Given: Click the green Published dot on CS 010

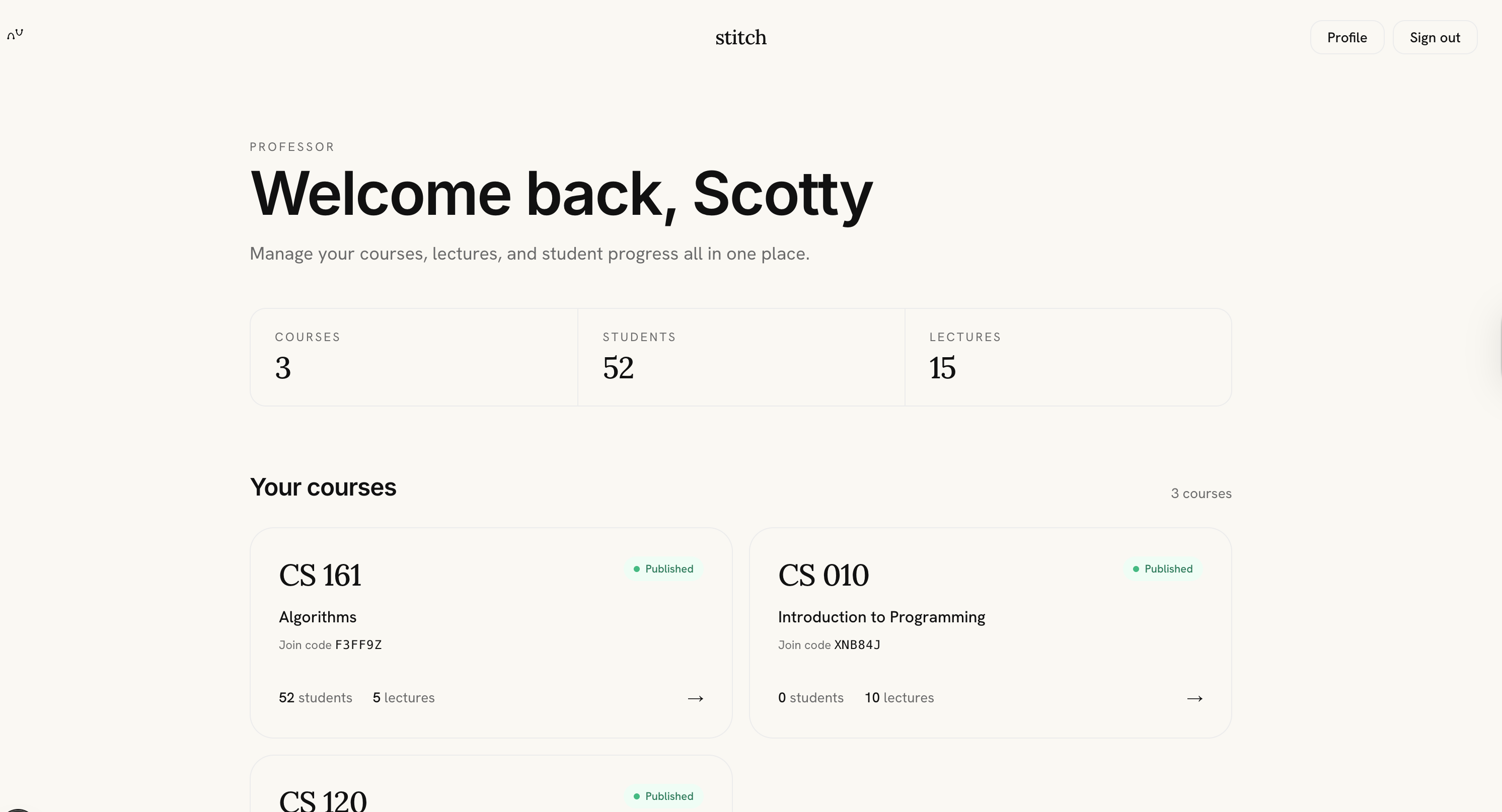Looking at the screenshot, I should tap(1135, 569).
